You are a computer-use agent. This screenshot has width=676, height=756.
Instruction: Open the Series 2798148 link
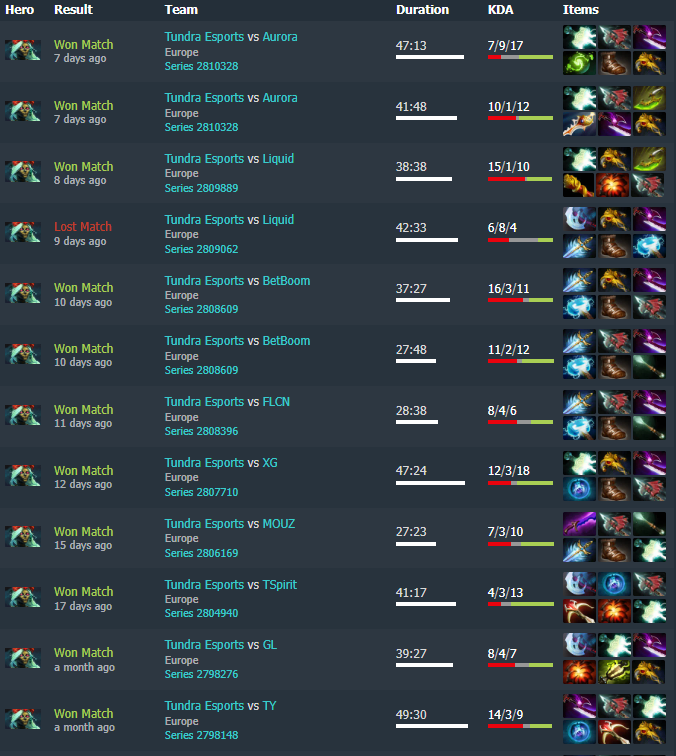pyautogui.click(x=201, y=735)
